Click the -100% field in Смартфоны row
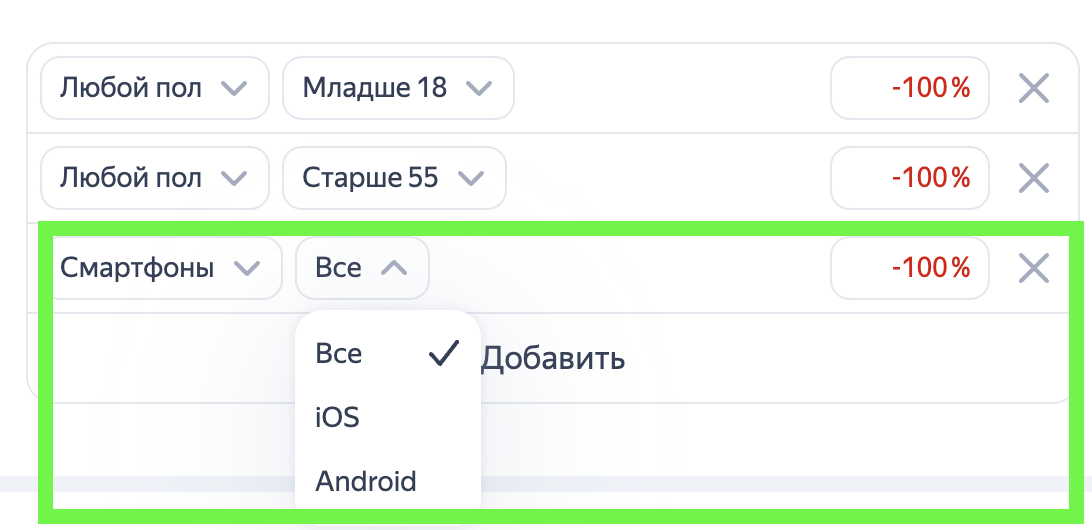Screen dimensions: 1092x530 pos(910,268)
